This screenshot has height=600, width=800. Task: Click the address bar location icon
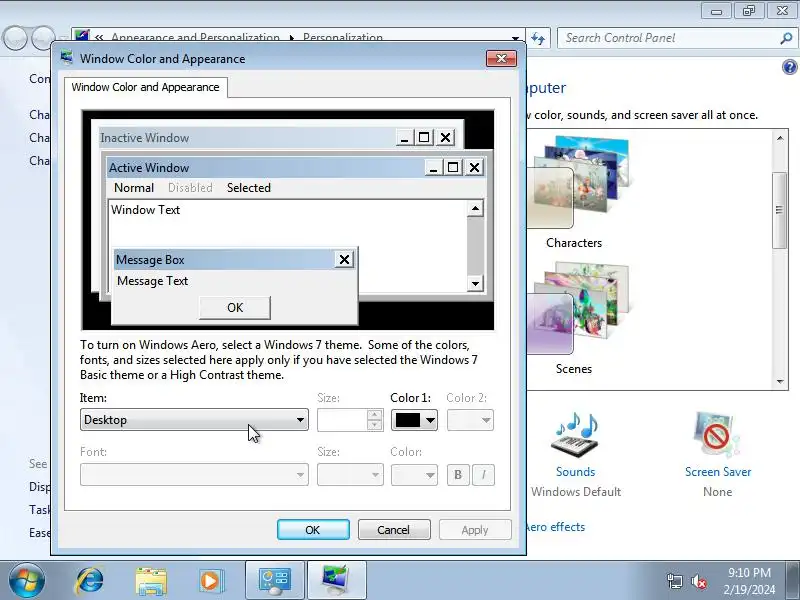pos(81,36)
